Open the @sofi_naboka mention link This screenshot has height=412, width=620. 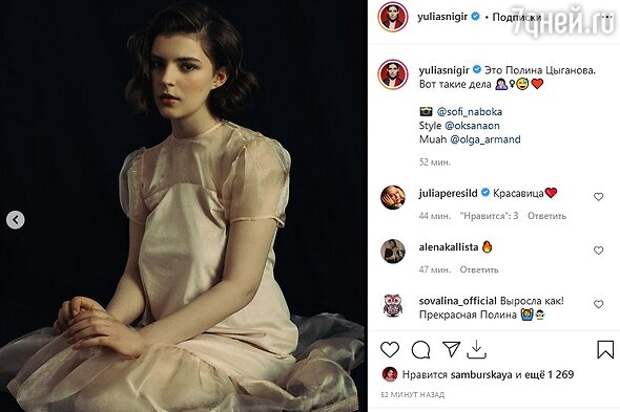click(469, 112)
